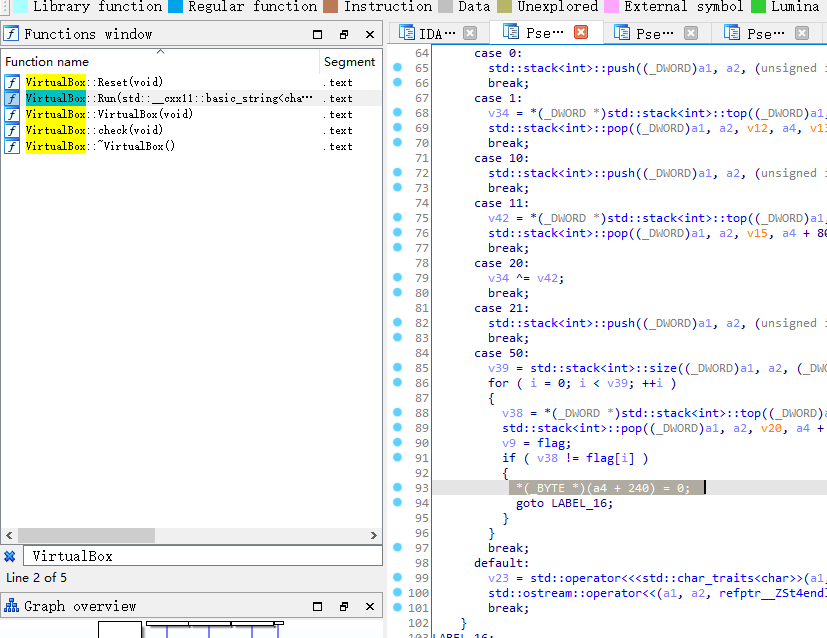The width and height of the screenshot is (827, 638).
Task: Click the 'default:' label in pseudocode
Action: (x=501, y=563)
